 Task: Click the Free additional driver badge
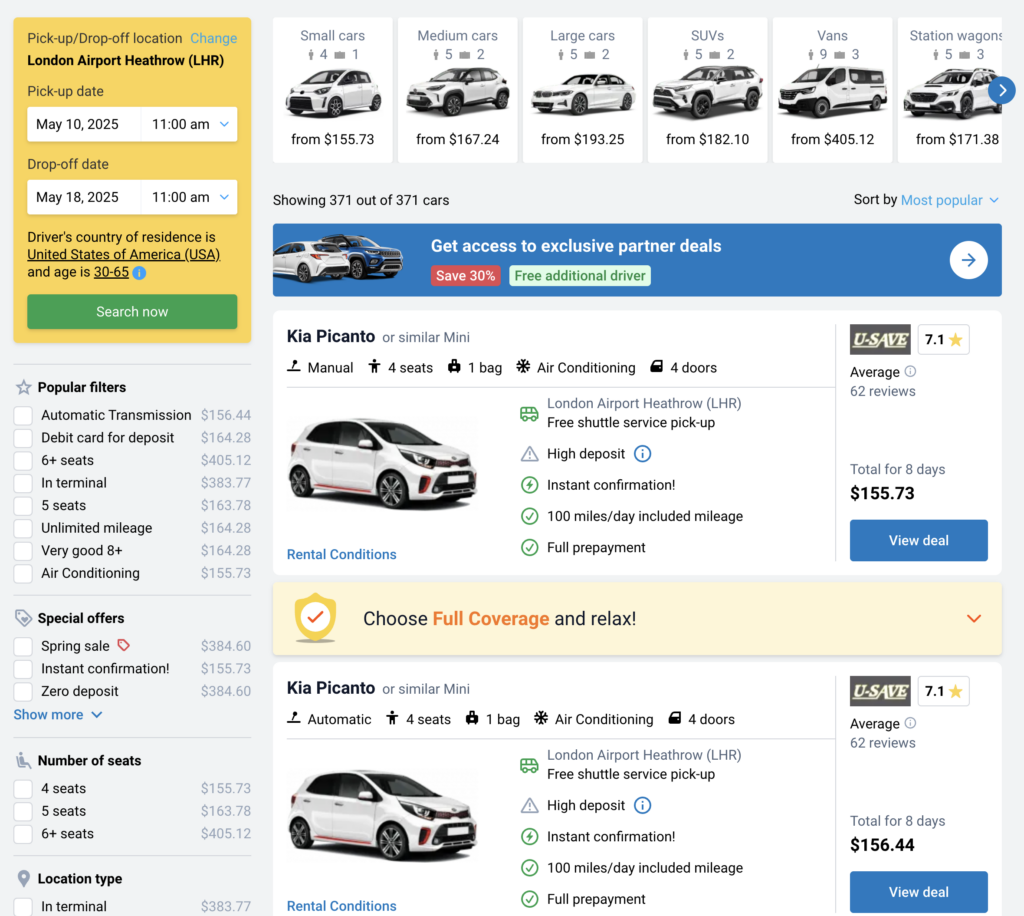coord(580,276)
